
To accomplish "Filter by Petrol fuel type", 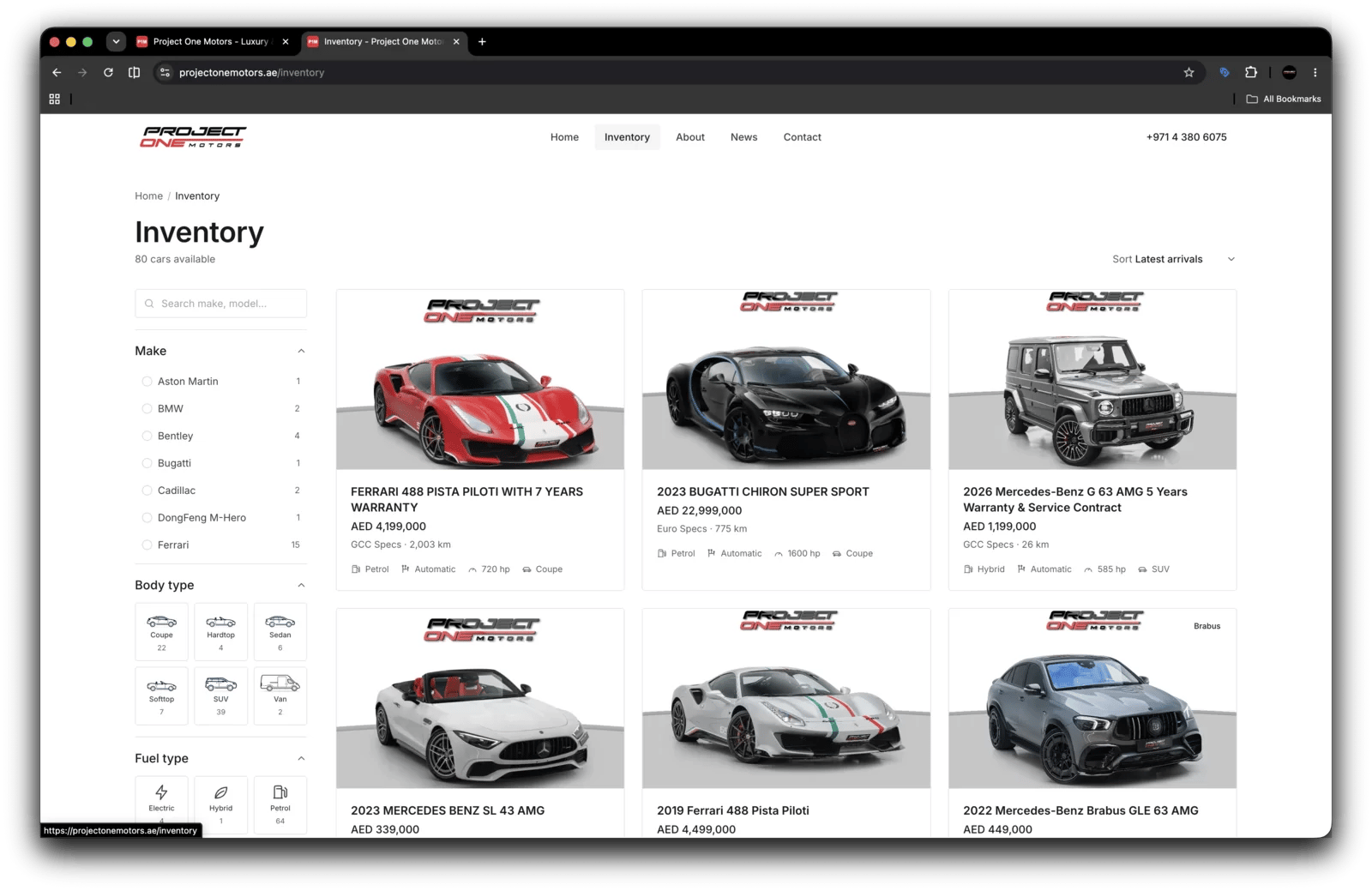I will (280, 804).
